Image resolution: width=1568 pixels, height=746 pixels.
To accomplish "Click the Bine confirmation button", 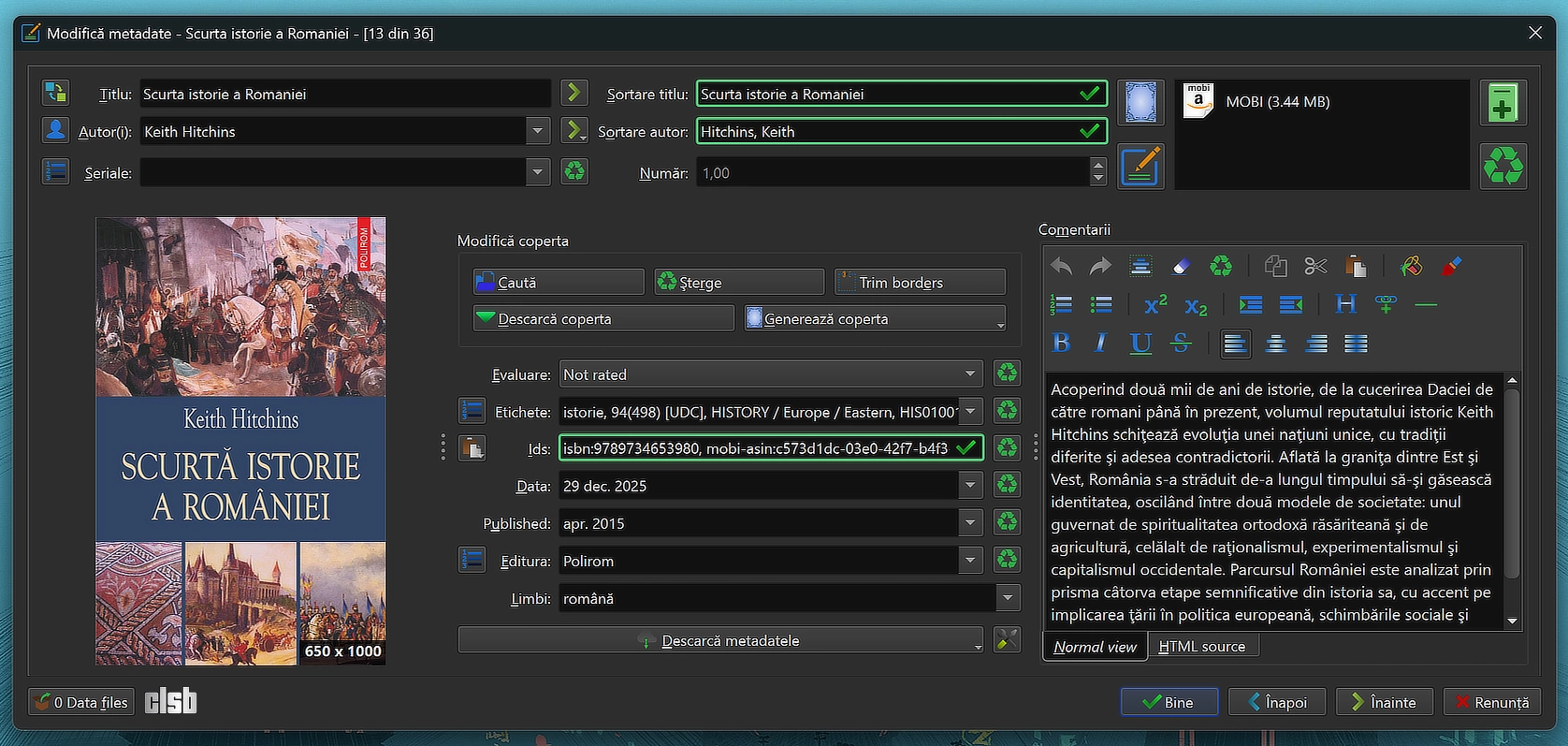I will coord(1169,702).
